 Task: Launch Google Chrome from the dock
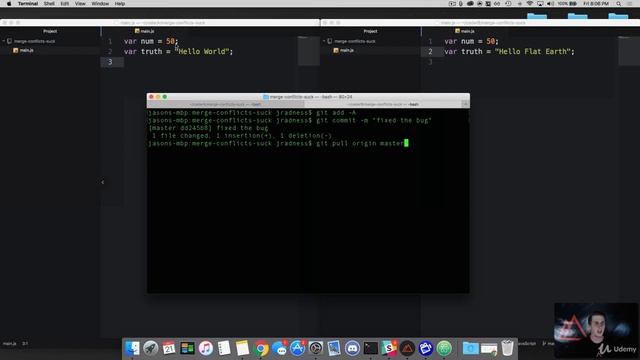(x=261, y=348)
